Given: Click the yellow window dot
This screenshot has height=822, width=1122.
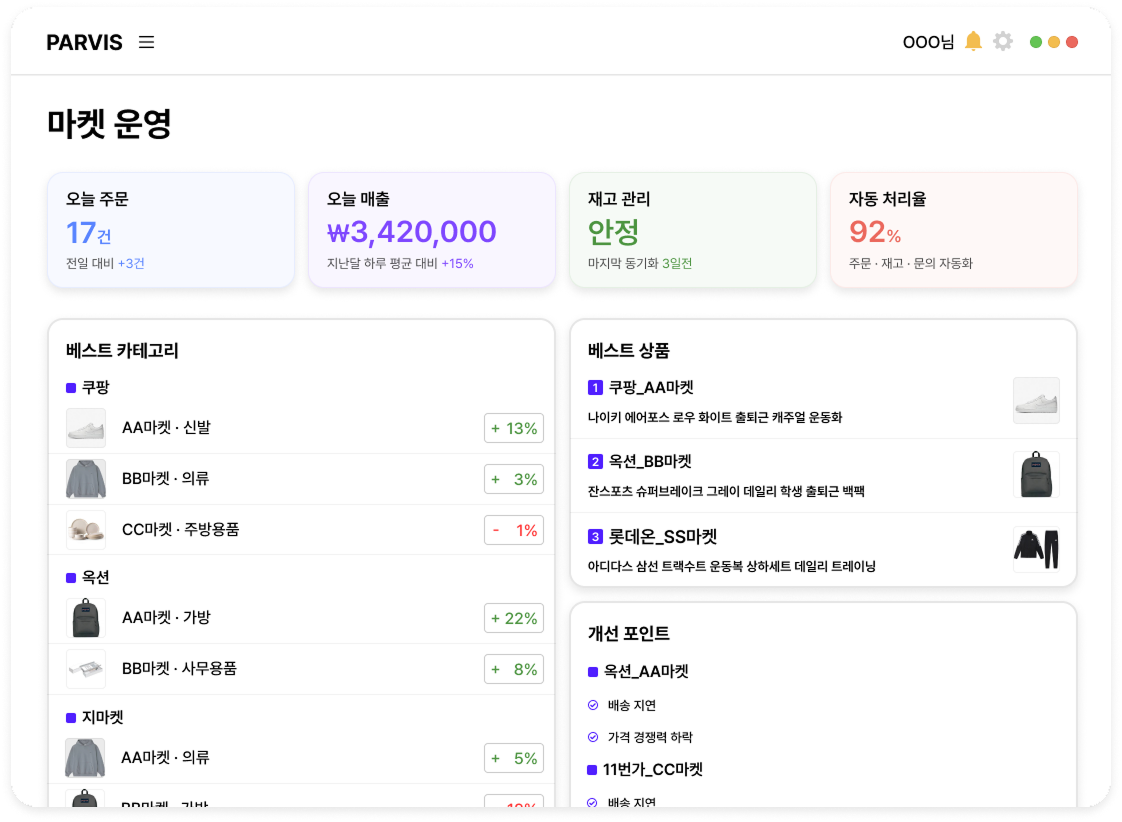Looking at the screenshot, I should tap(1053, 42).
